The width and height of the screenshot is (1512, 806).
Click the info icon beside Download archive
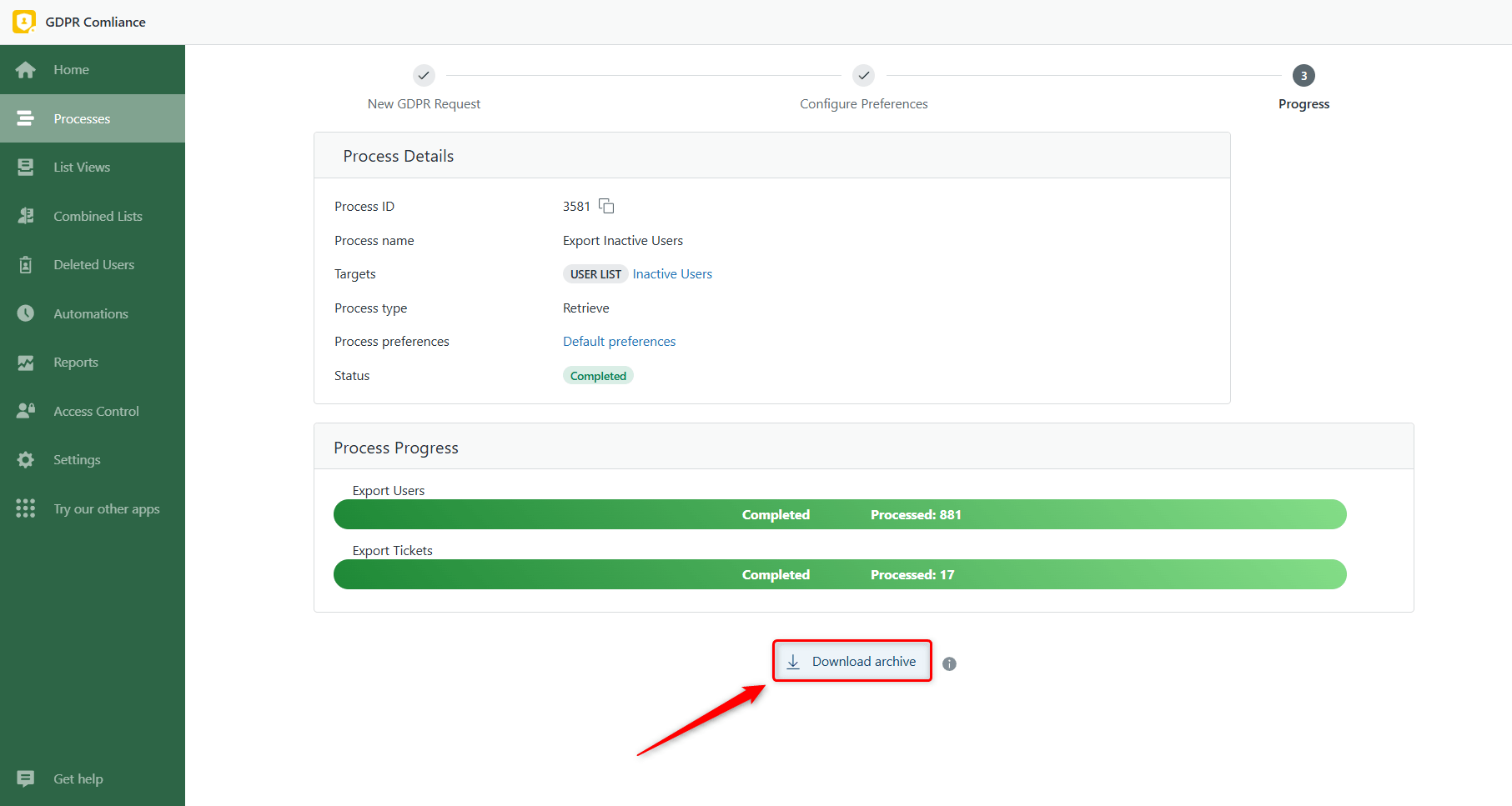click(x=949, y=663)
